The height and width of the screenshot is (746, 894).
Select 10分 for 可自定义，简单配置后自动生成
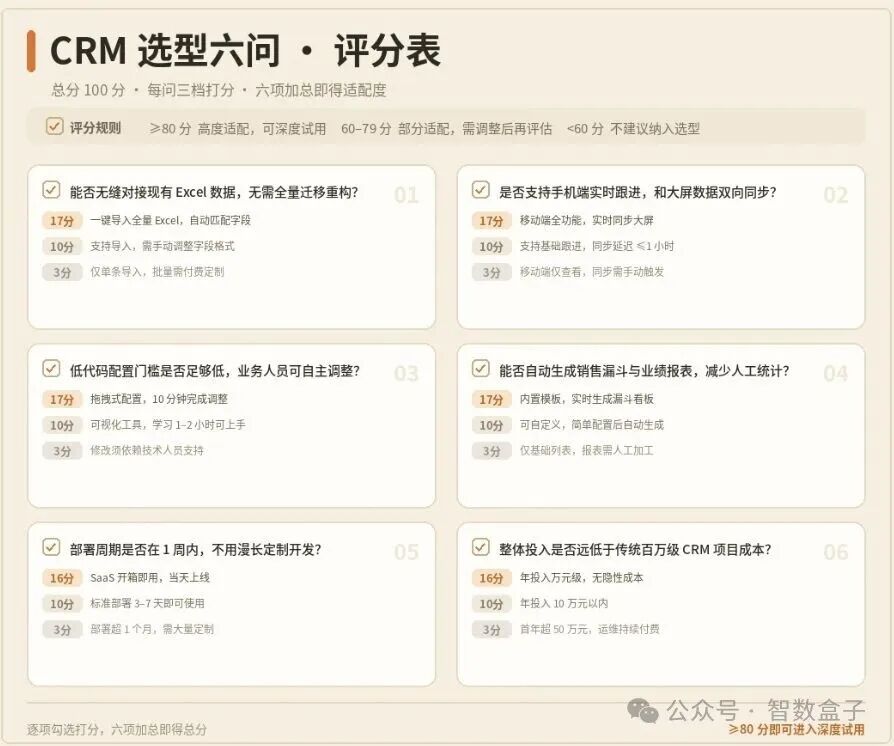click(x=491, y=425)
